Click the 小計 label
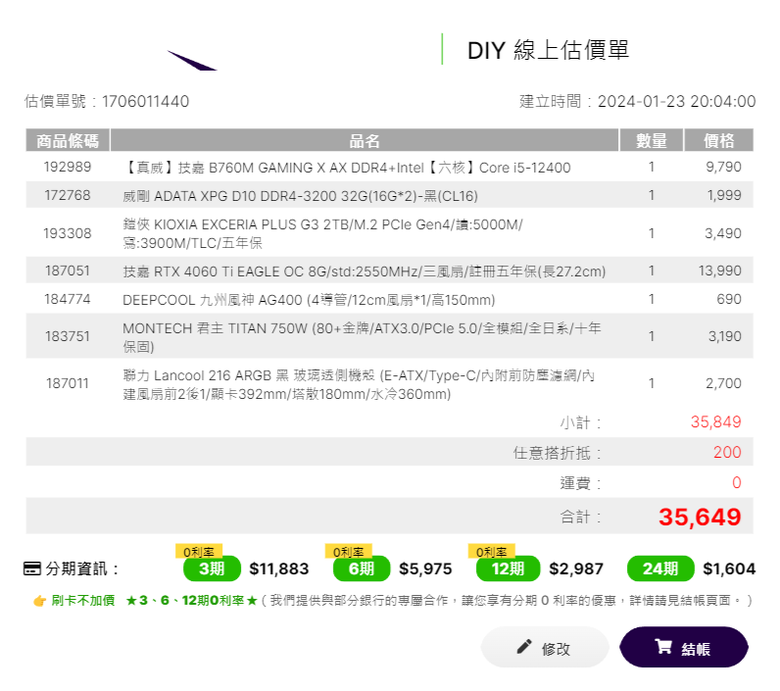 point(581,423)
